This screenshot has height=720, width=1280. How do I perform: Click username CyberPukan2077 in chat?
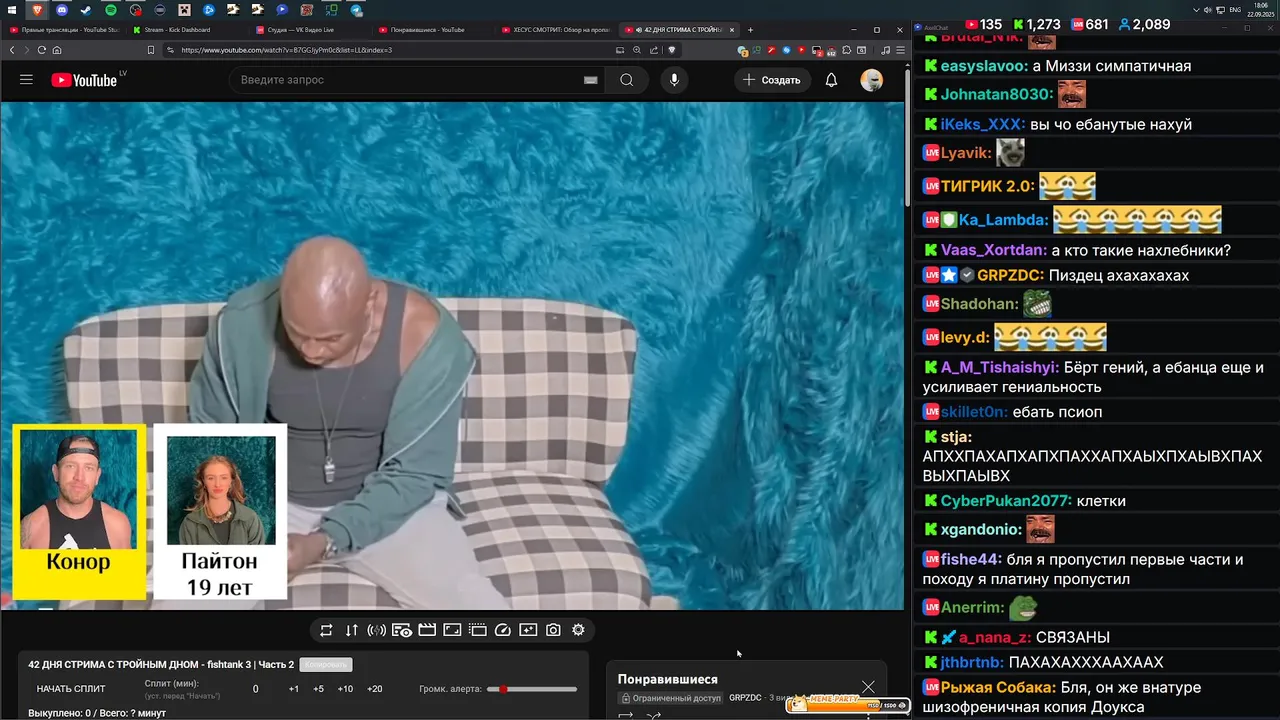pyautogui.click(x=1006, y=501)
